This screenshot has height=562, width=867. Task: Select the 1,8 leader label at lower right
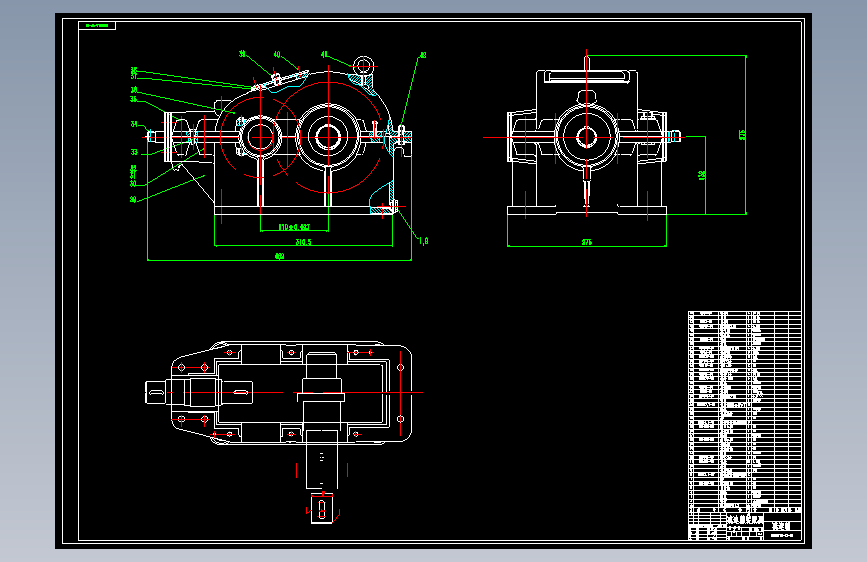[424, 241]
